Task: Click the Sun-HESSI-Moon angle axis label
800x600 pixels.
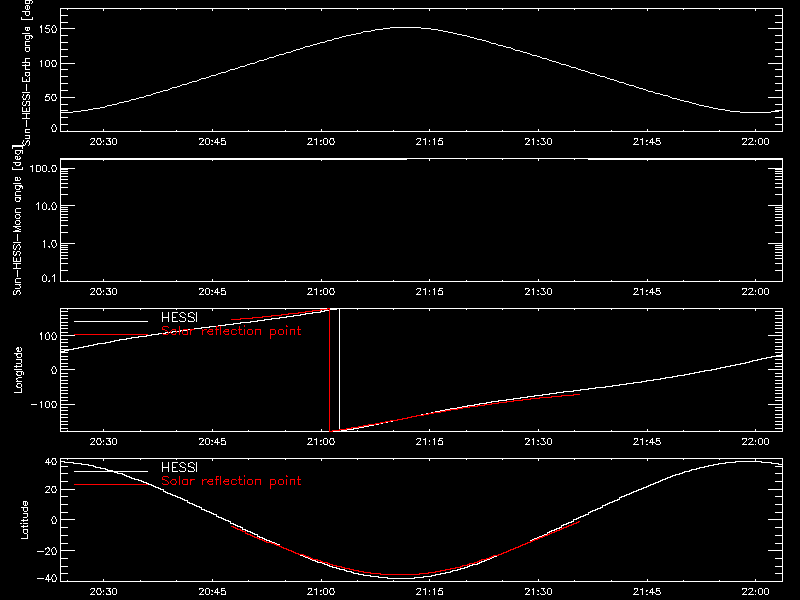Action: coord(17,220)
